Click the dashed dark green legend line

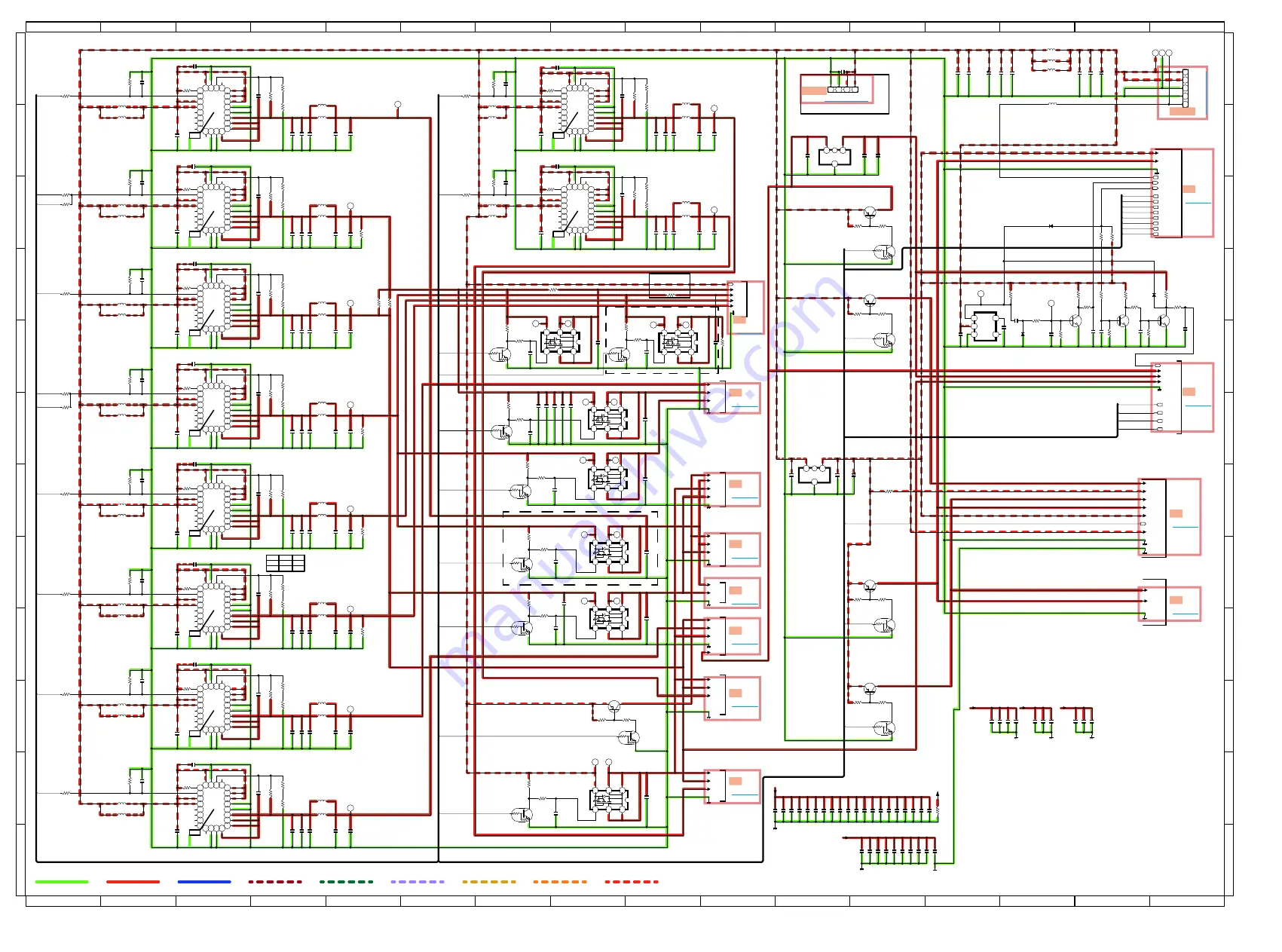[346, 881]
